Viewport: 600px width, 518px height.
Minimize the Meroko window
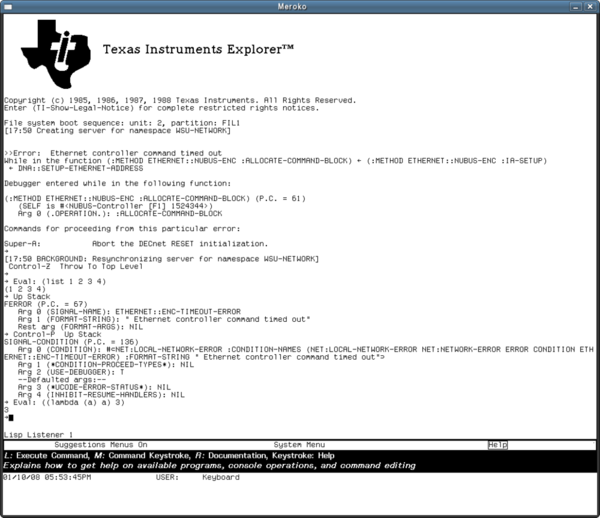[576, 7]
